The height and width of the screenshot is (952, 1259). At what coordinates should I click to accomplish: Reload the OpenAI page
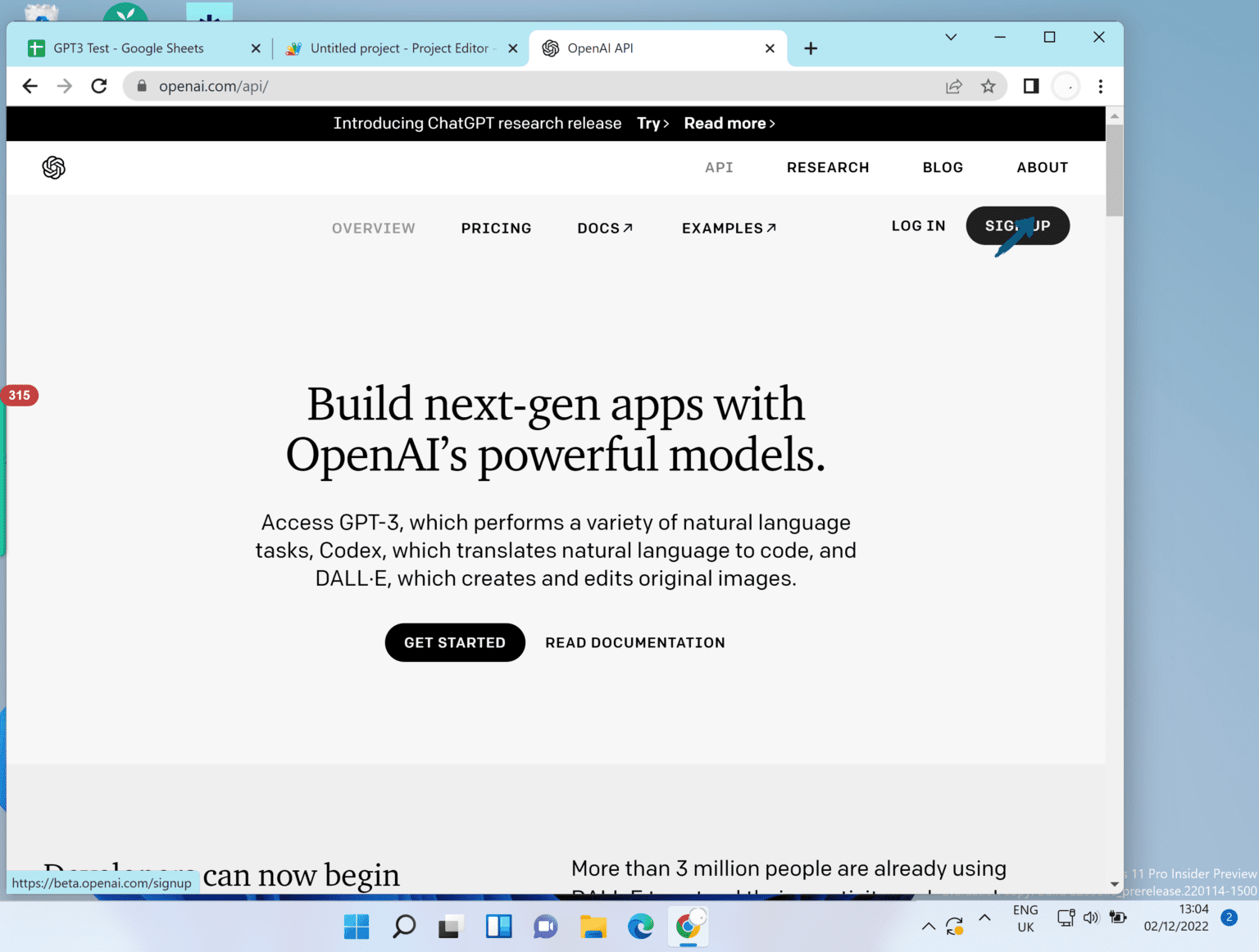pyautogui.click(x=99, y=86)
